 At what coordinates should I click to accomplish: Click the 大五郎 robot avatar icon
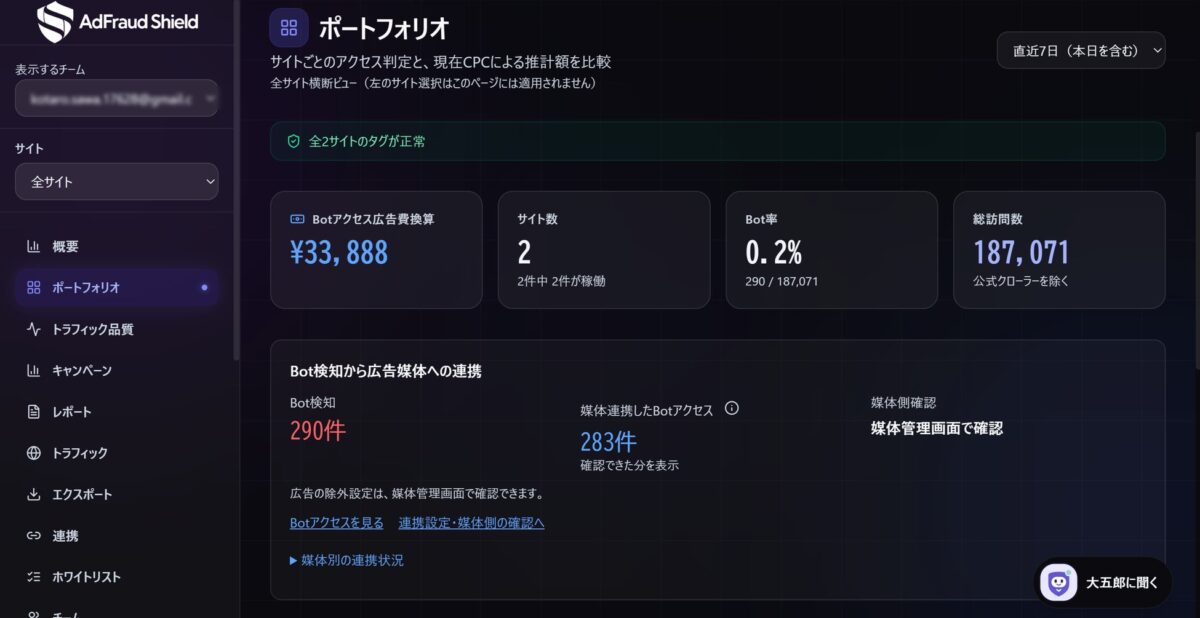(x=1059, y=582)
